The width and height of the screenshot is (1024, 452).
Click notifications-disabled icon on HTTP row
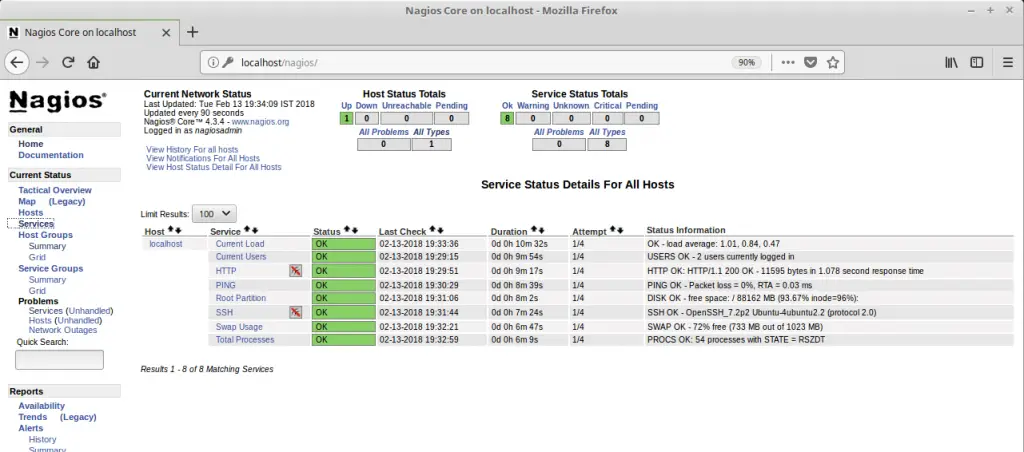(x=296, y=270)
